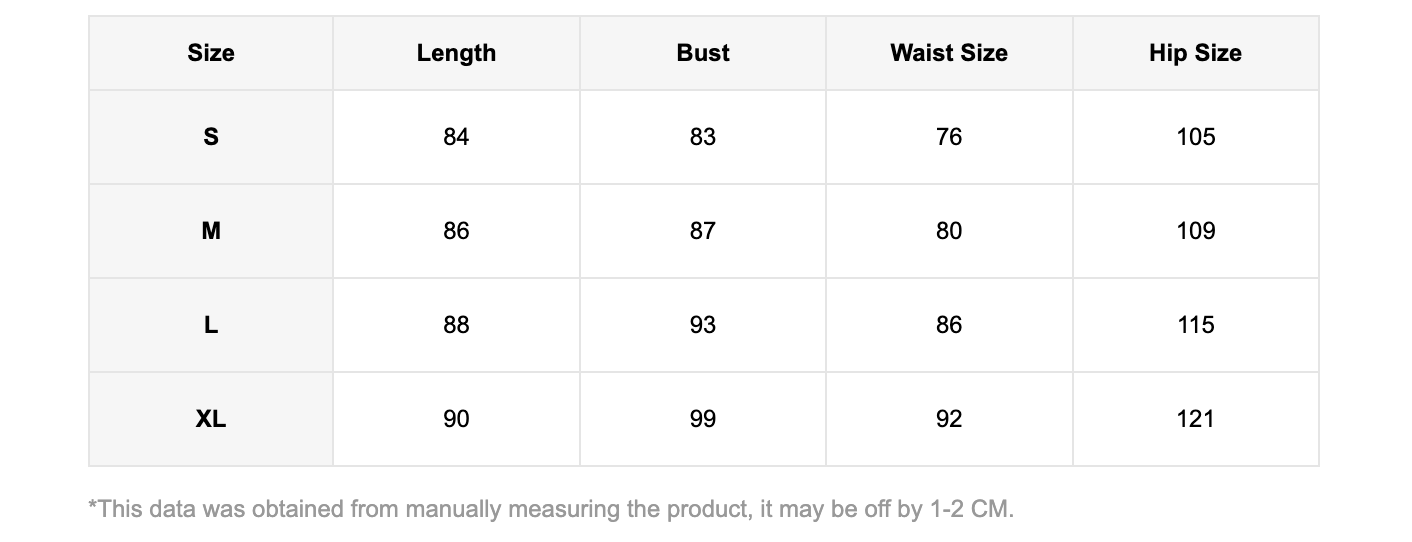Select the M size row label
1412x542 pixels.
pos(211,231)
